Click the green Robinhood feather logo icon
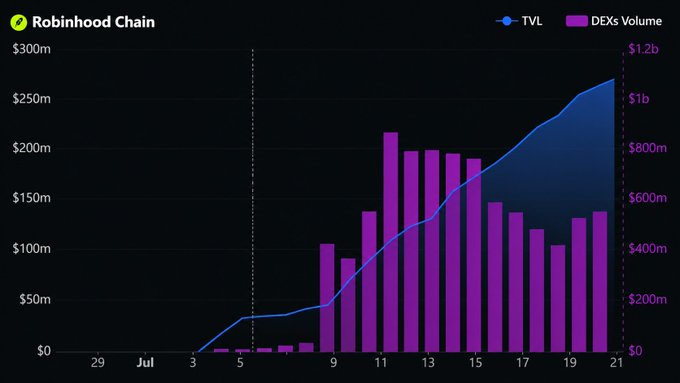 point(19,22)
